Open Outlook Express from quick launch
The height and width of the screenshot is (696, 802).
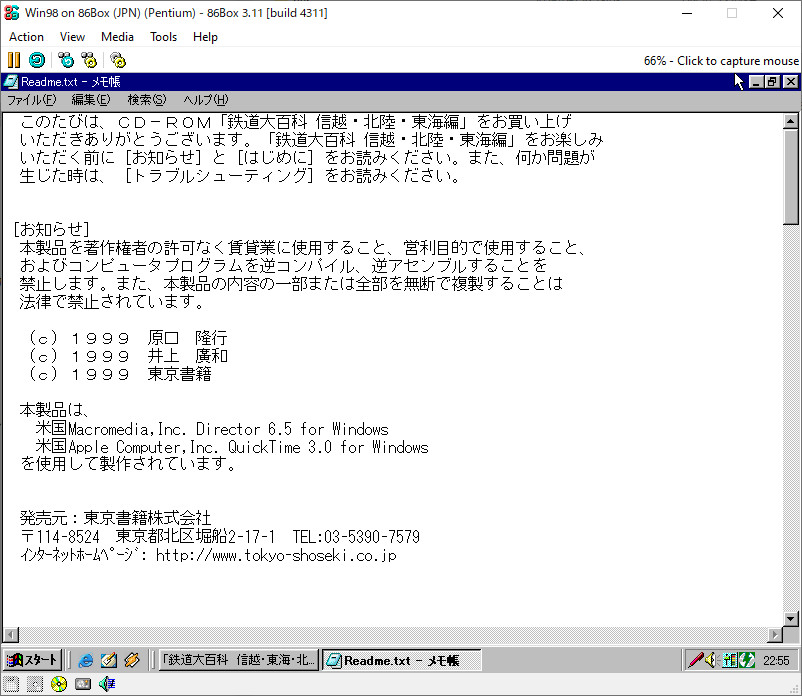point(108,660)
